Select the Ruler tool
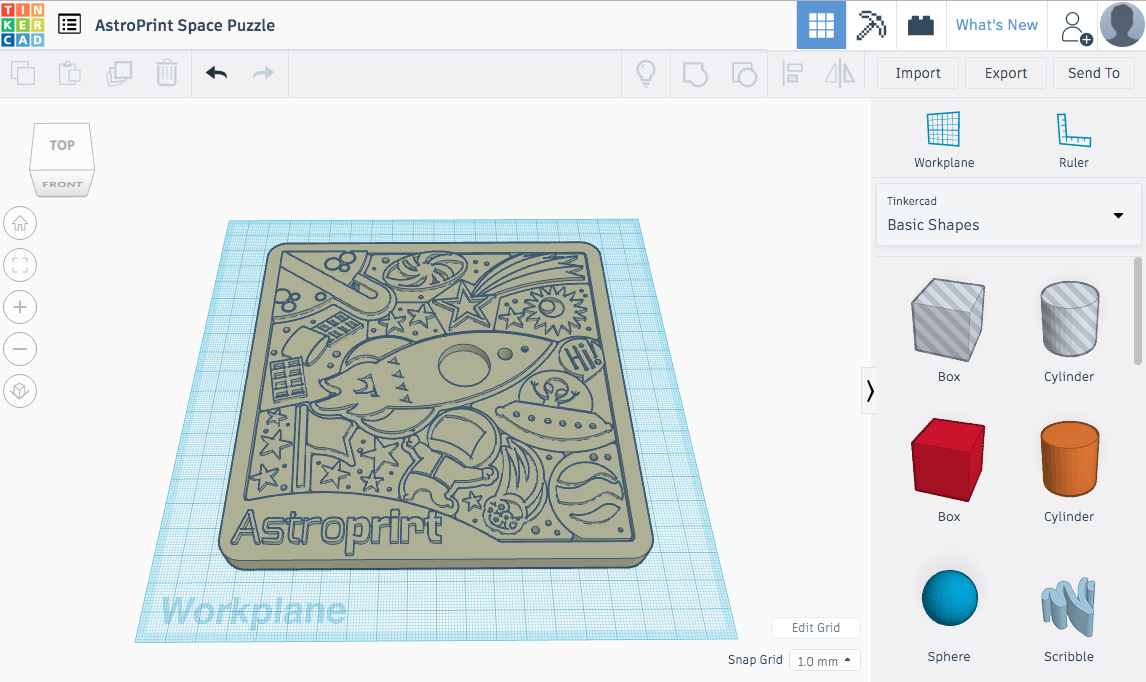This screenshot has width=1146, height=682. (1073, 140)
